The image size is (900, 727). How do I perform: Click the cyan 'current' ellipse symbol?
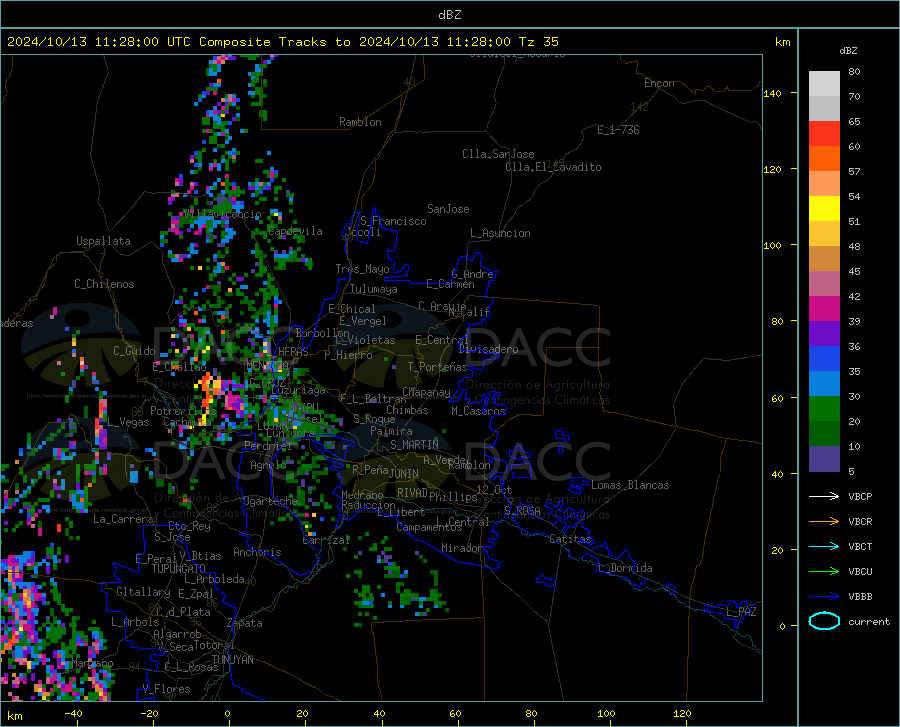point(824,621)
